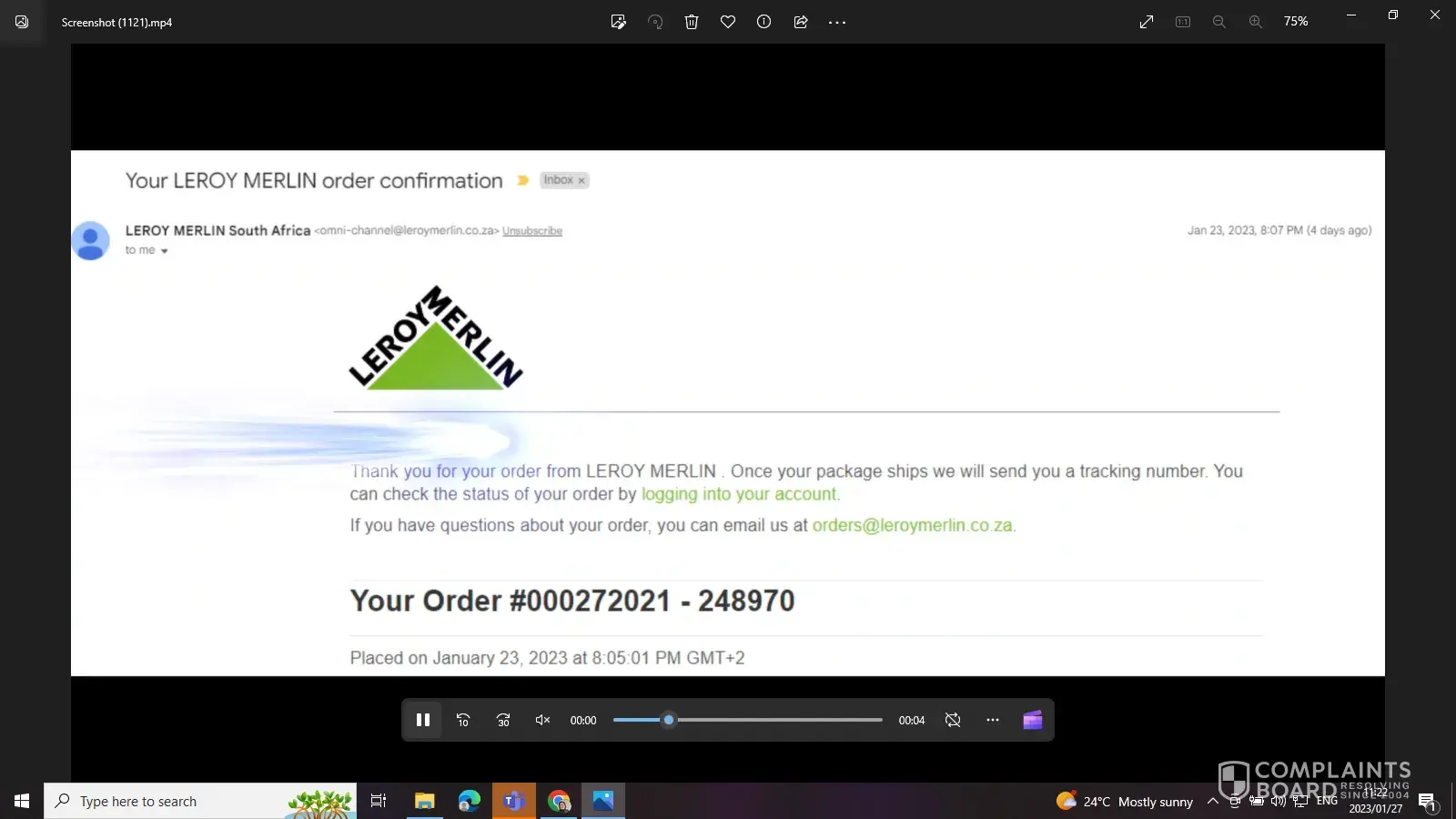Unmute the video sound

tap(543, 720)
